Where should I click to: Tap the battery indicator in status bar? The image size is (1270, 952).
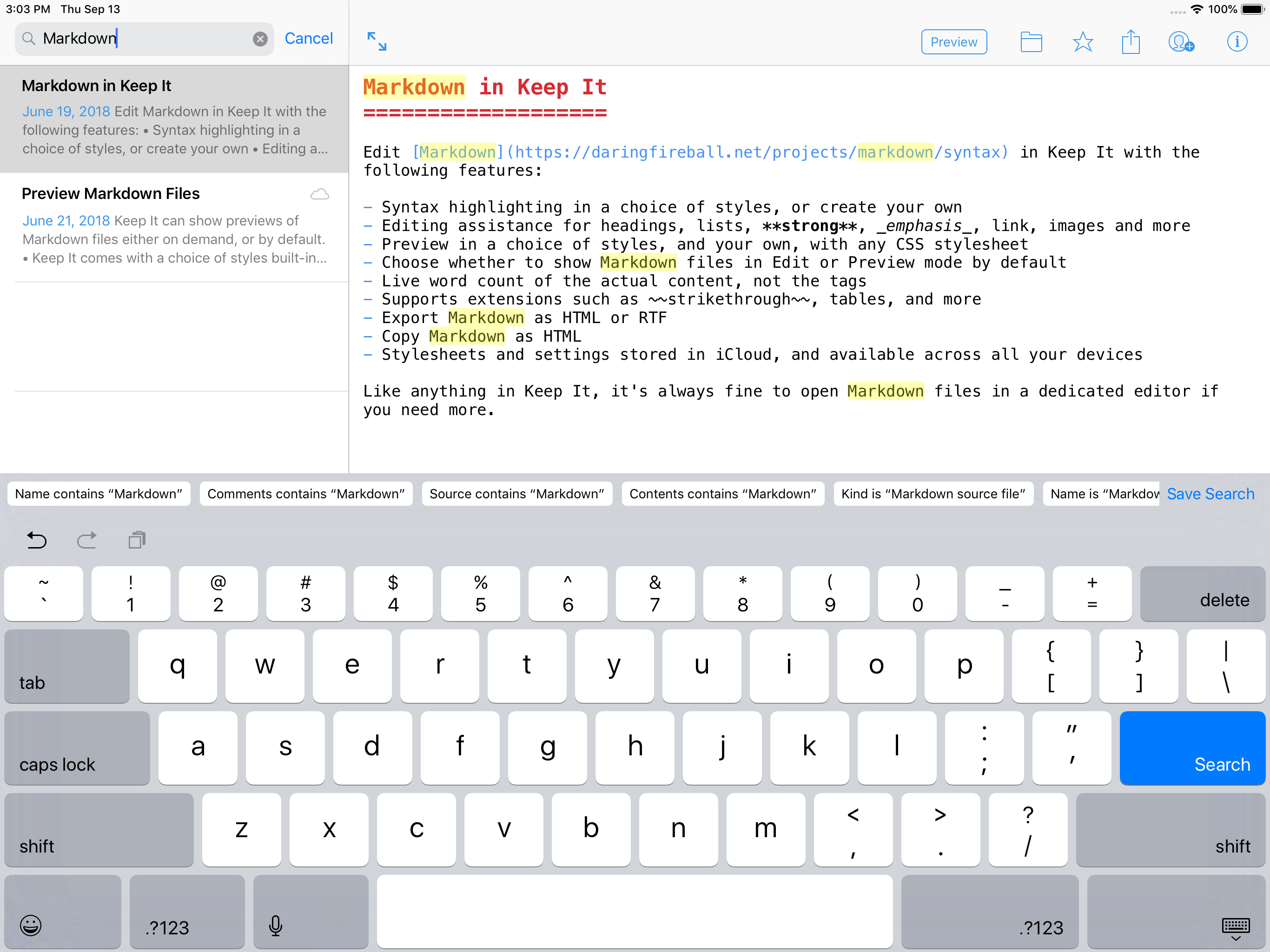[x=1252, y=9]
